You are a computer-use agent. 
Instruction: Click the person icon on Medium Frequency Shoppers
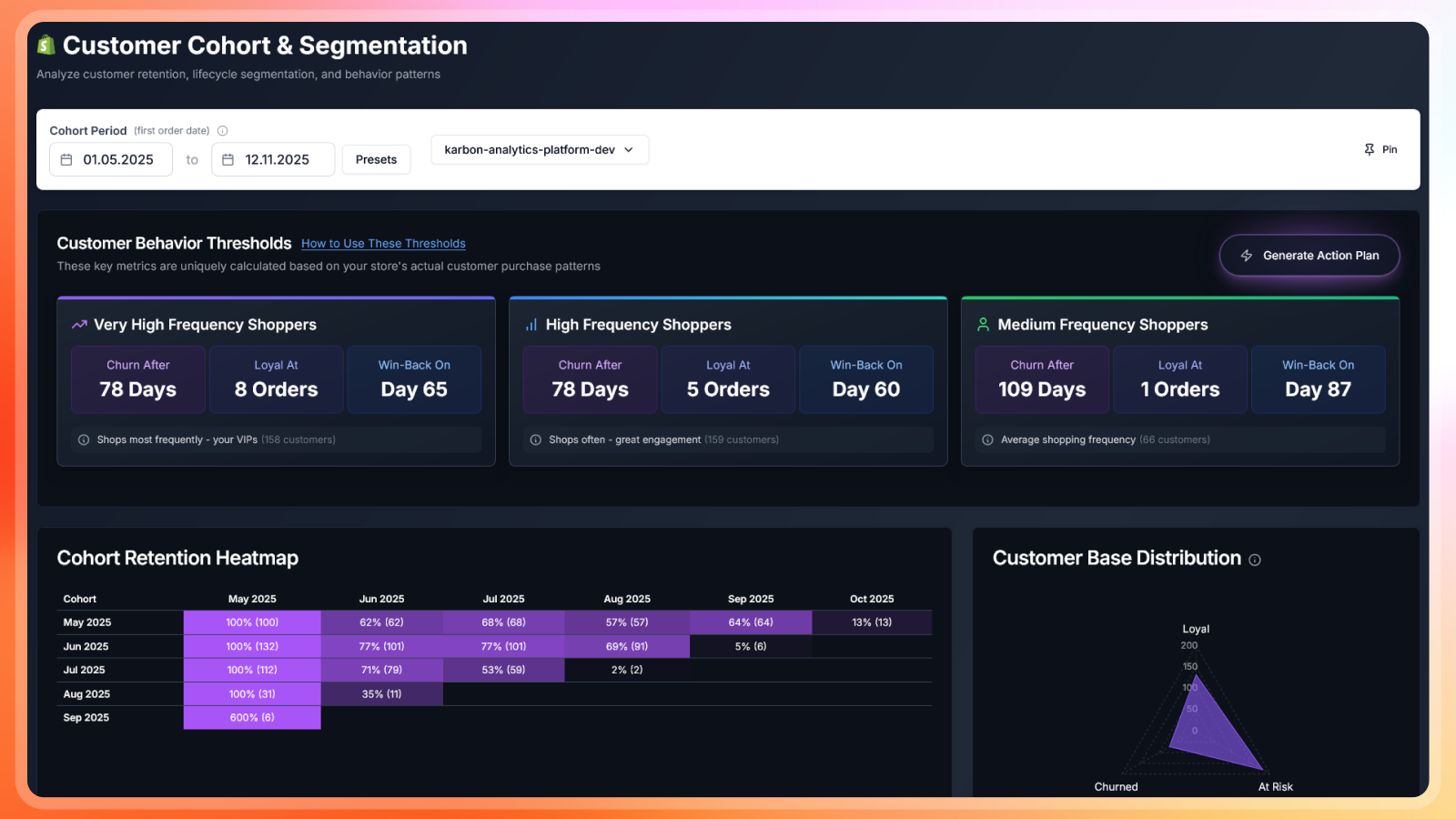click(x=984, y=324)
